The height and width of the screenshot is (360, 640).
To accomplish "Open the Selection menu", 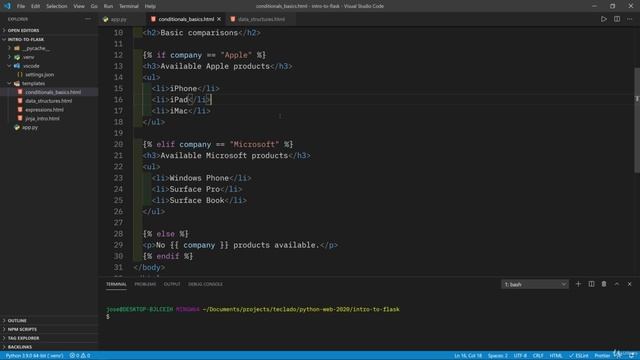I will (x=56, y=6).
